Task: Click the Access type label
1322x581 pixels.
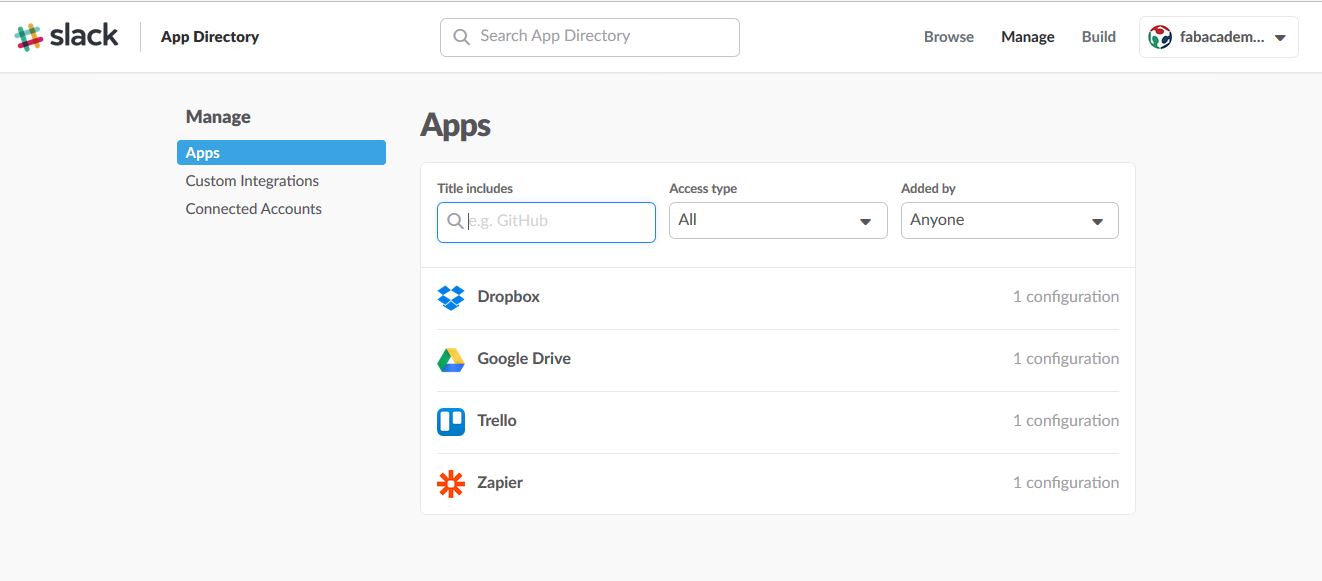Action: 703,188
